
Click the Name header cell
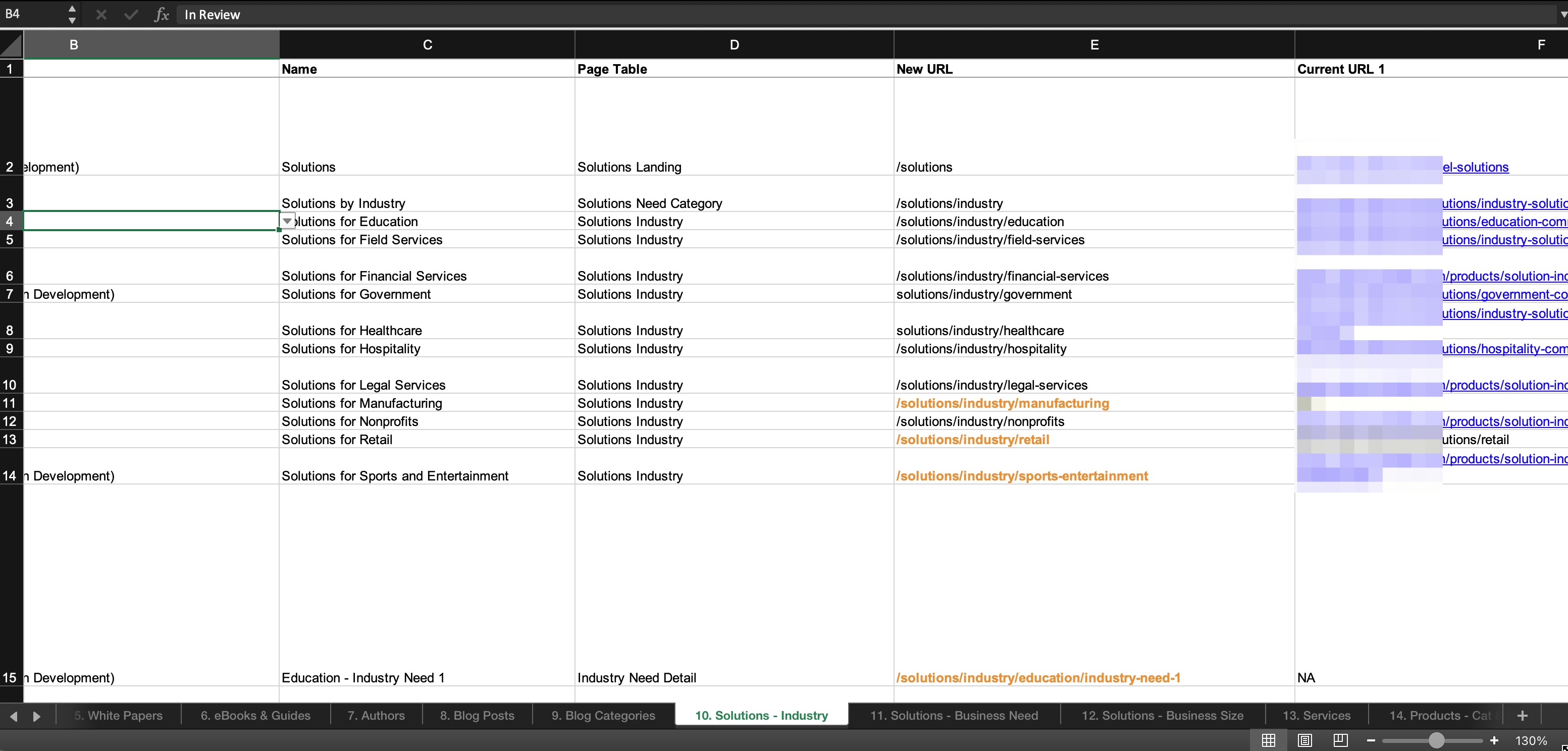pyautogui.click(x=427, y=68)
